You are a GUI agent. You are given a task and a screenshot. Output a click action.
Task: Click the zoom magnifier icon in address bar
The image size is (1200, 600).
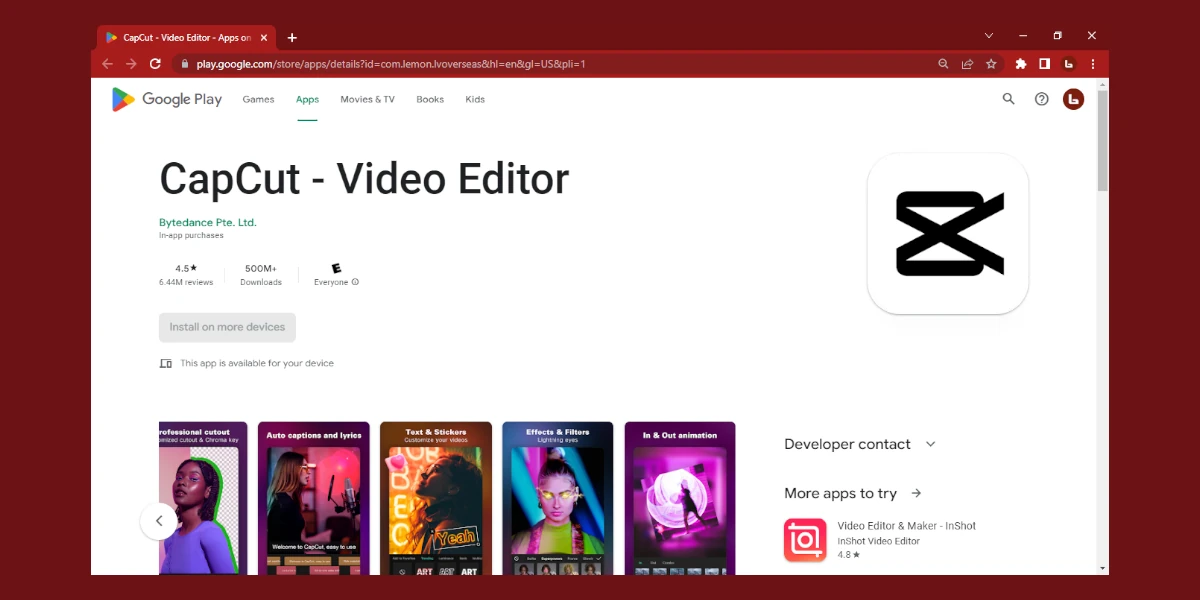(x=943, y=64)
